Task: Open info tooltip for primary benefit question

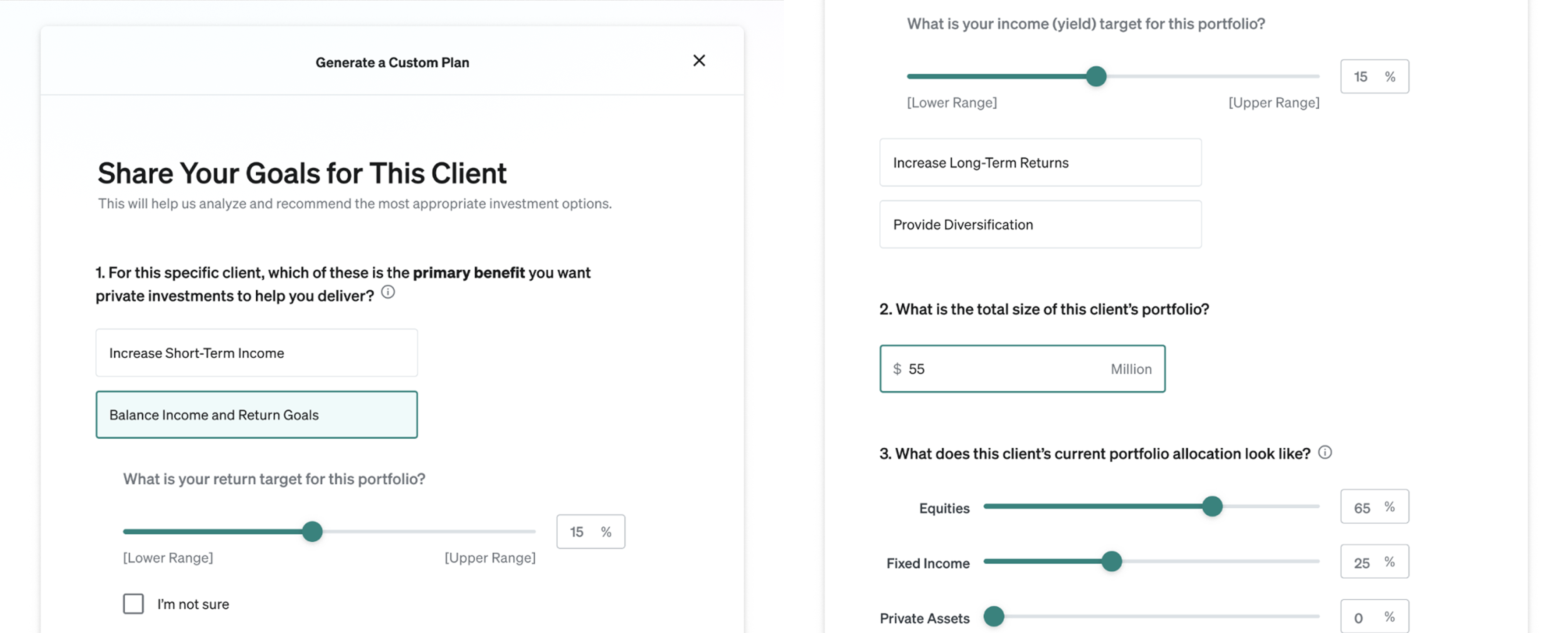Action: click(x=388, y=292)
